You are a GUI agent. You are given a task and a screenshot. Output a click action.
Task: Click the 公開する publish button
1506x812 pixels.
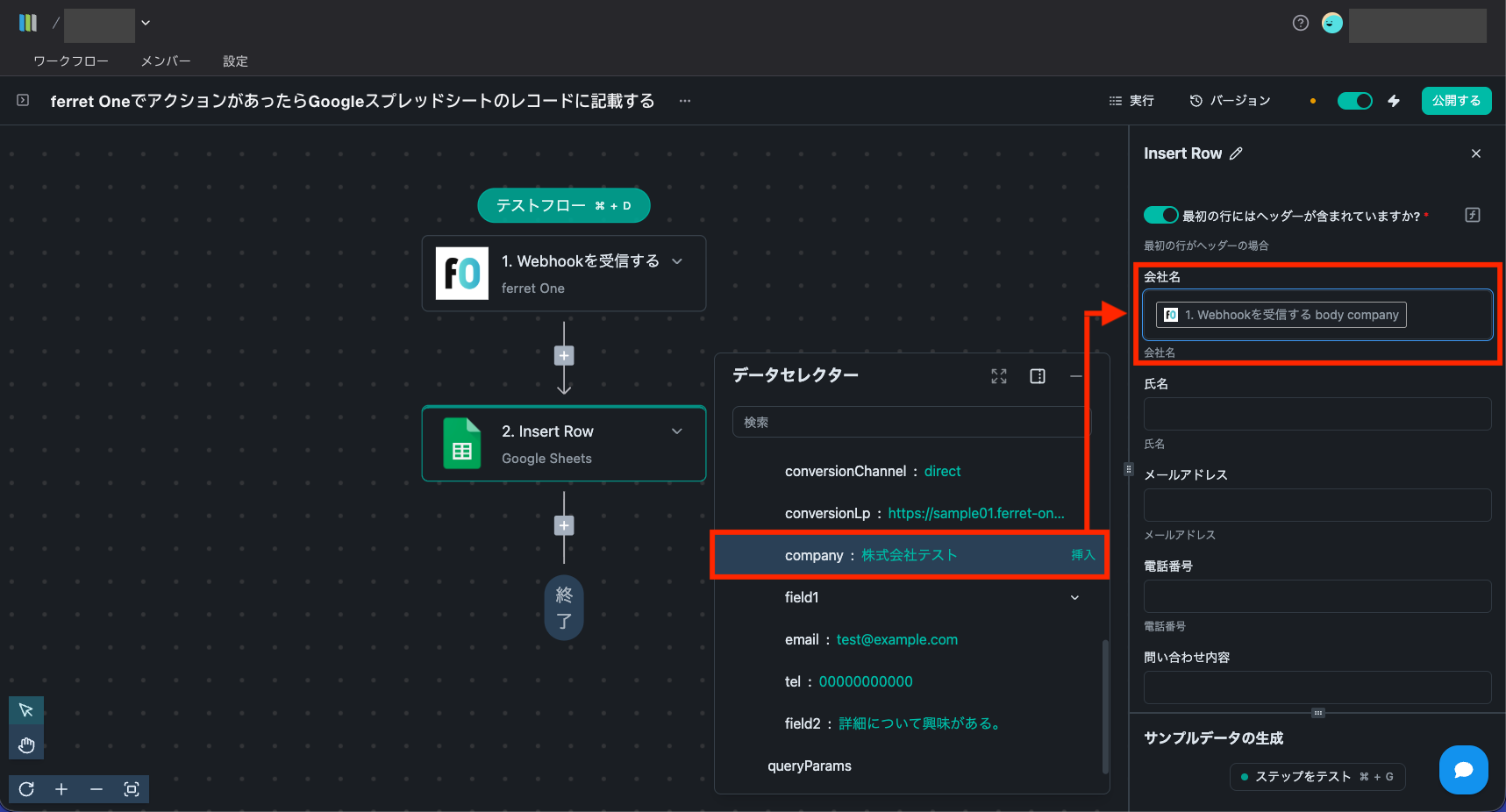pos(1456,101)
